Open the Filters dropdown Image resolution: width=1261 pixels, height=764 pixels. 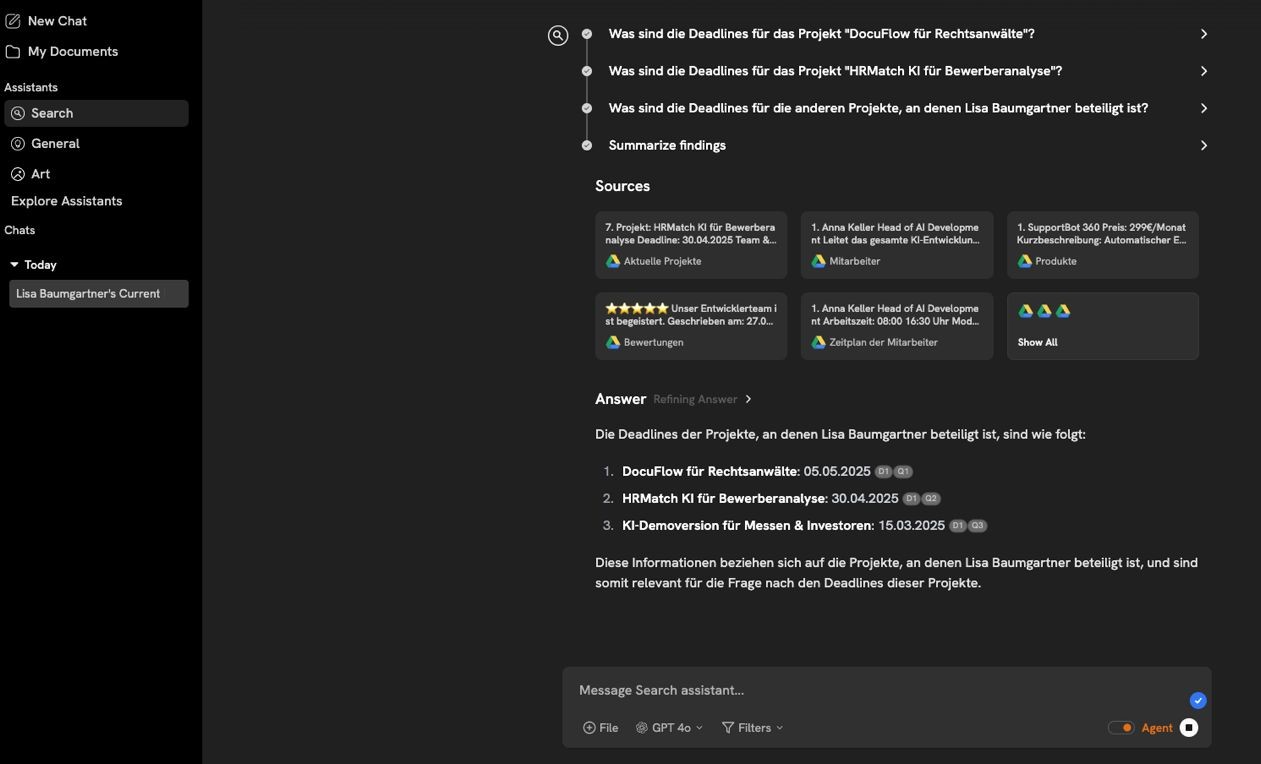(752, 728)
